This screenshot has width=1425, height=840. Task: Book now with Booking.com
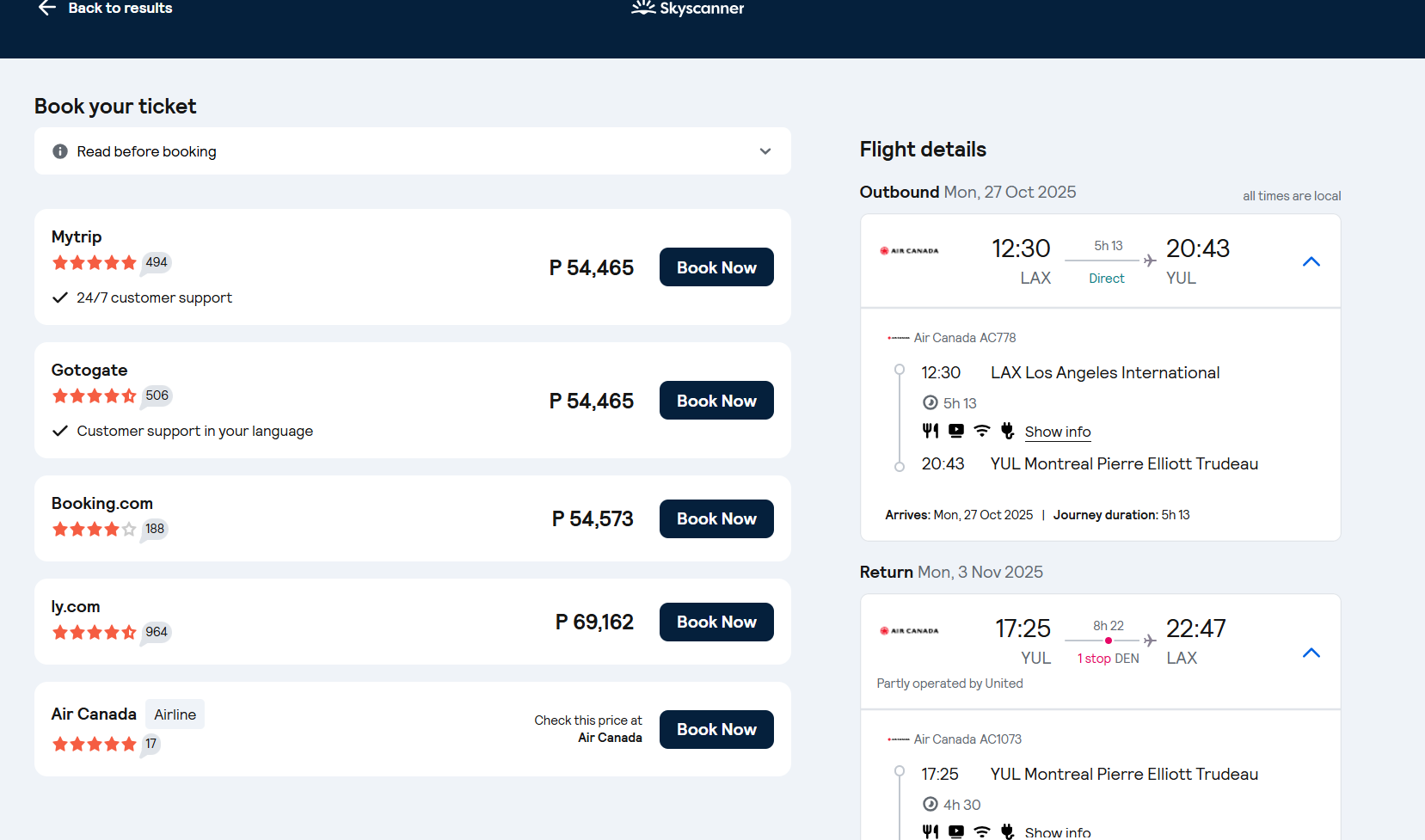pos(716,519)
